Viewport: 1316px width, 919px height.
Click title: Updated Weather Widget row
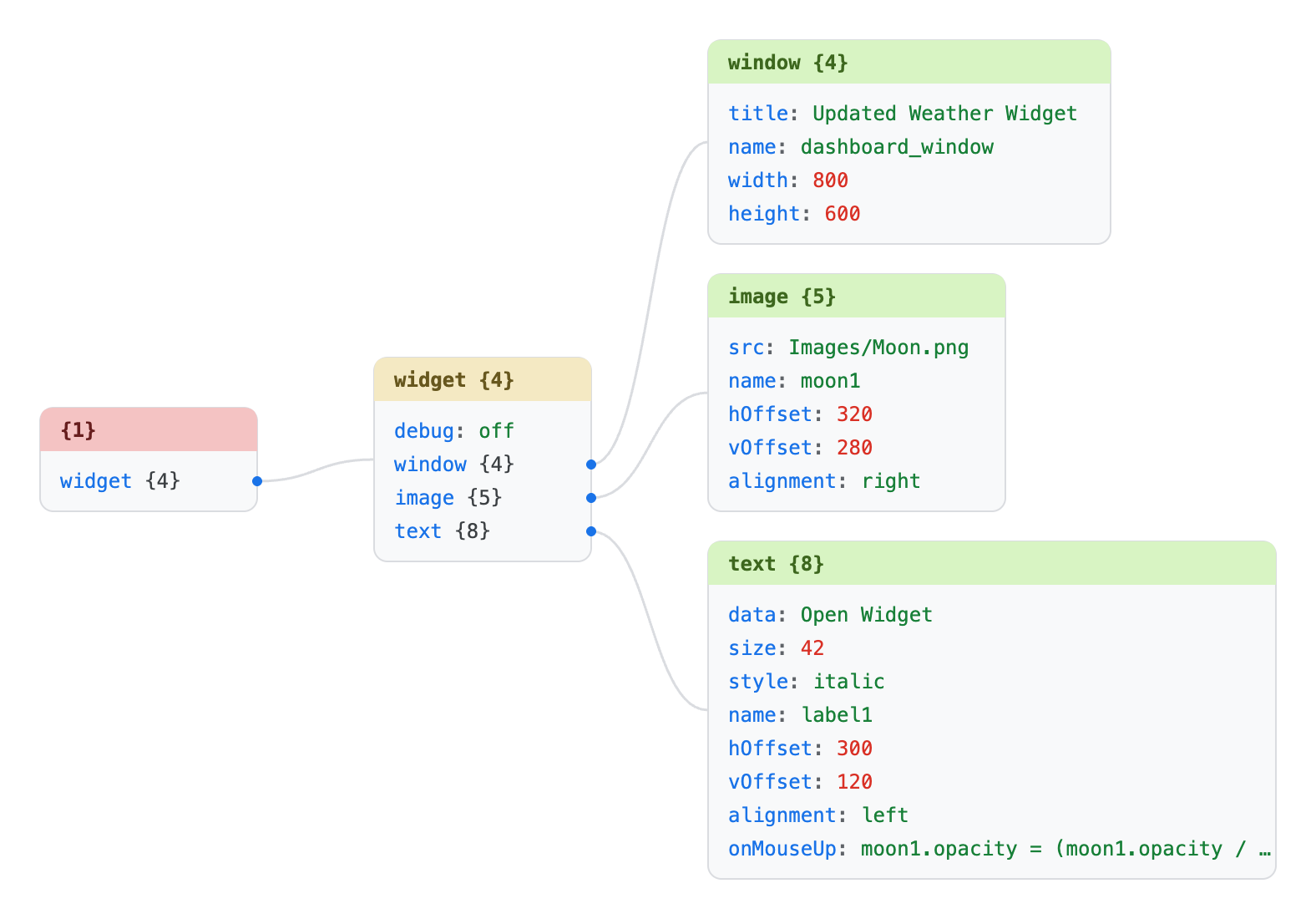pos(909,114)
